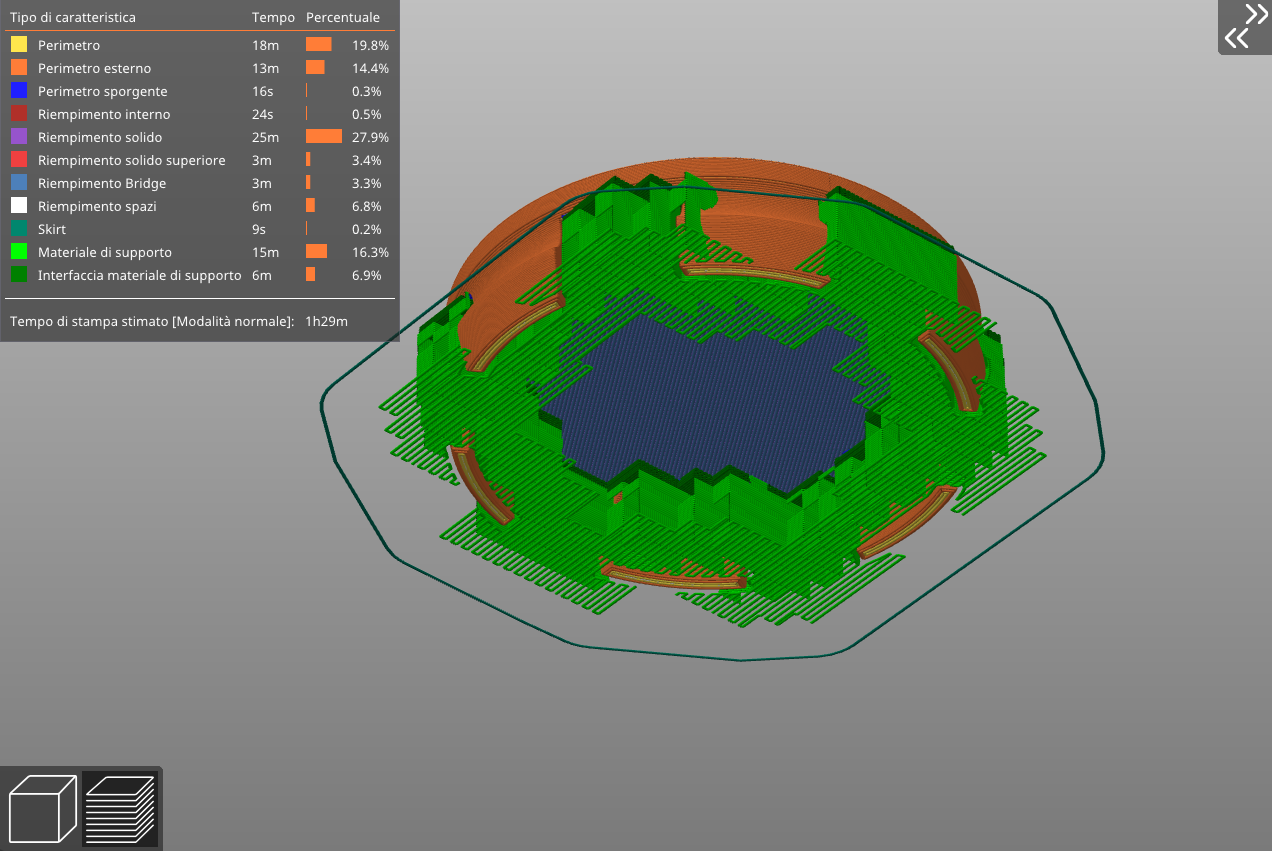This screenshot has width=1272, height=852.
Task: Click the Materiale di supporto label
Action: [105, 252]
